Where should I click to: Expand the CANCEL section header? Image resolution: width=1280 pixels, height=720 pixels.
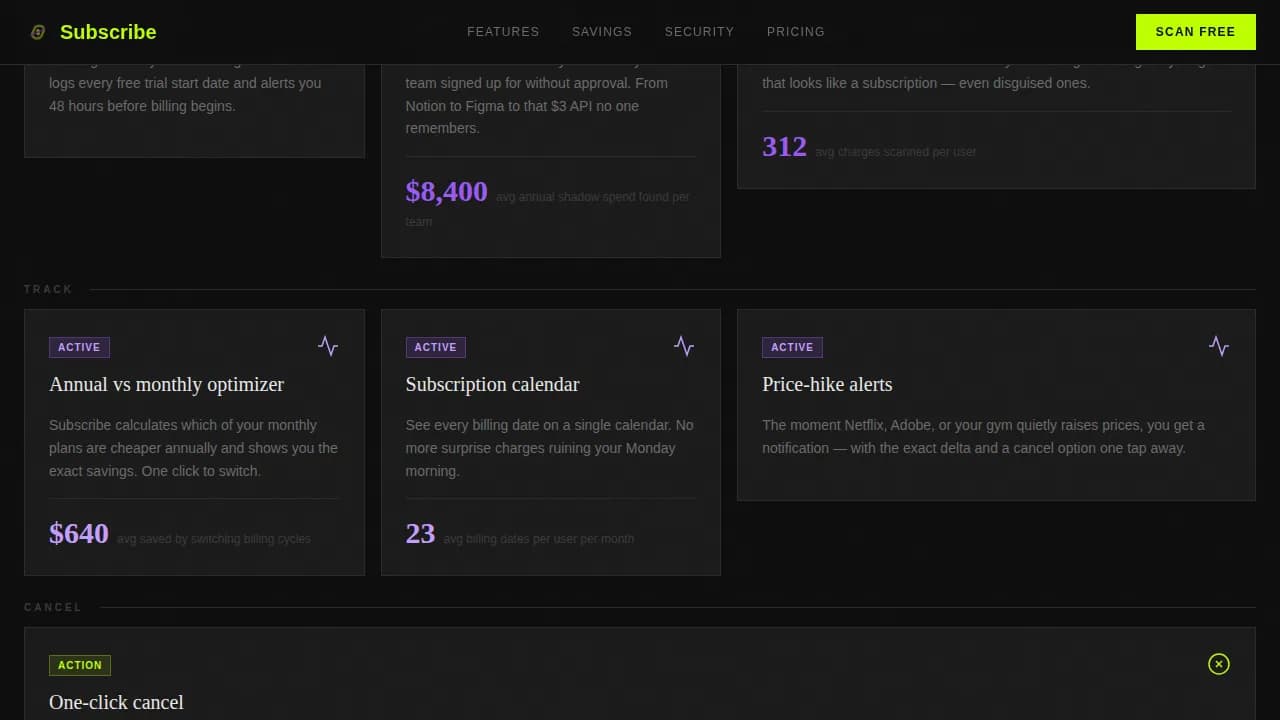[x=53, y=607]
